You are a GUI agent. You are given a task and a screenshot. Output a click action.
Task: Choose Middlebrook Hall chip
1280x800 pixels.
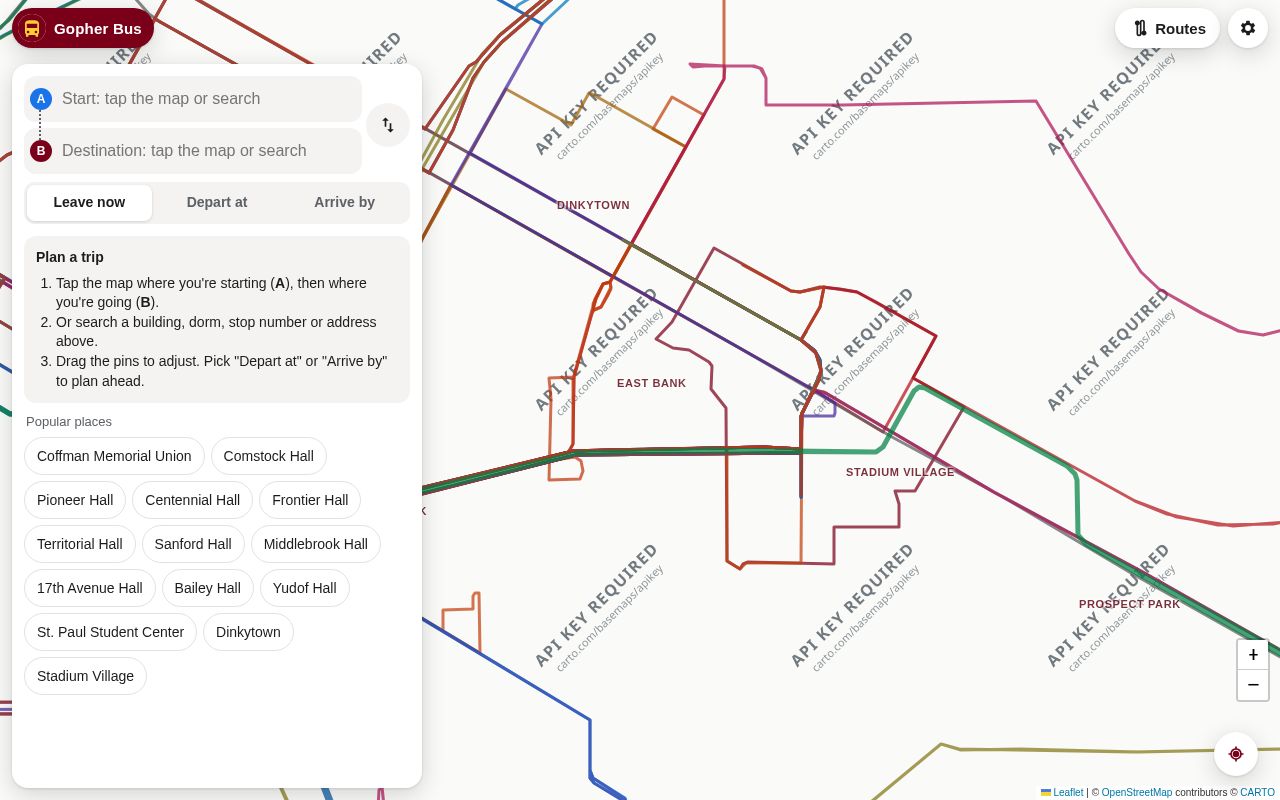point(316,544)
